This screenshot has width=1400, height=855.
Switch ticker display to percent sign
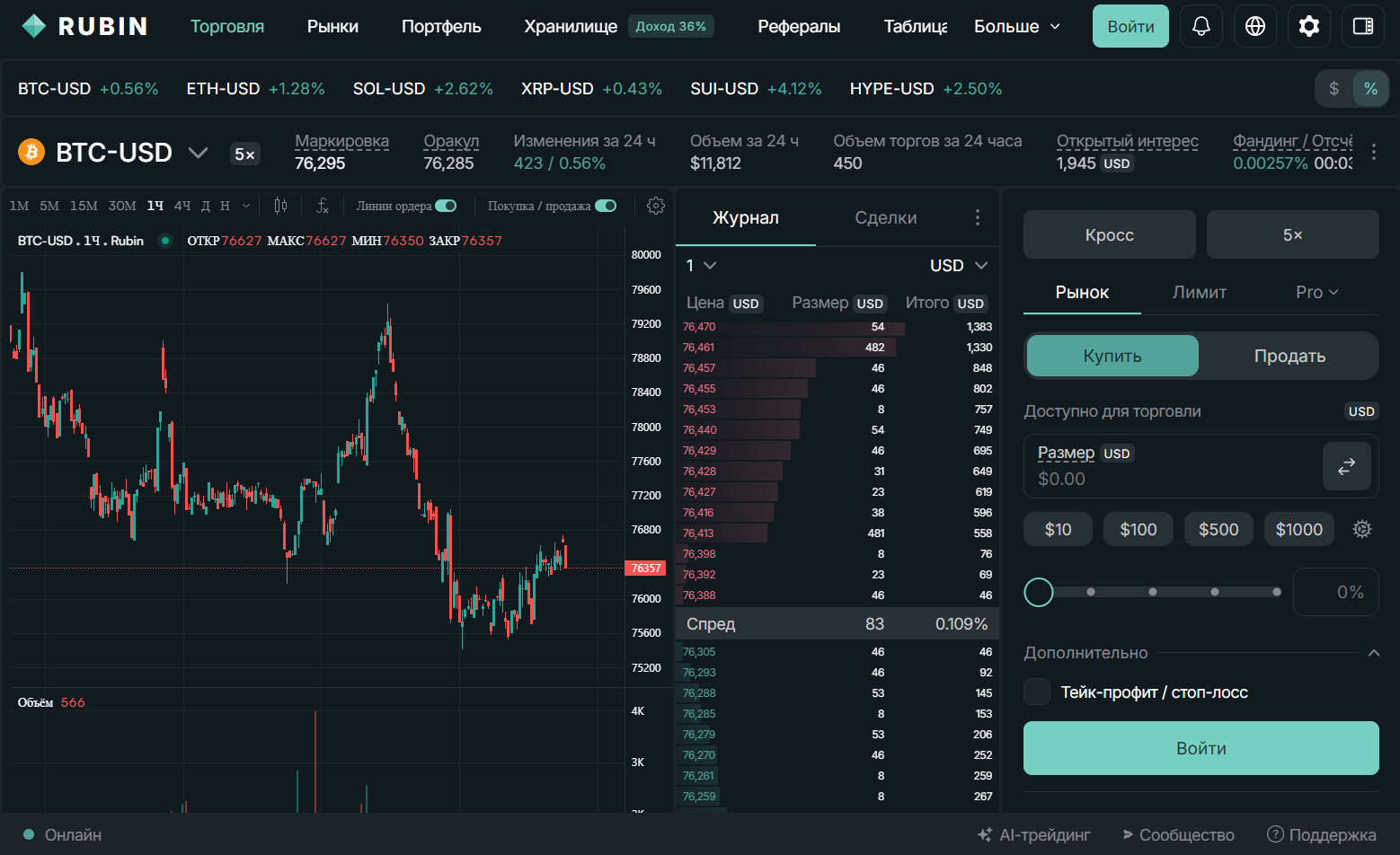tap(1370, 88)
